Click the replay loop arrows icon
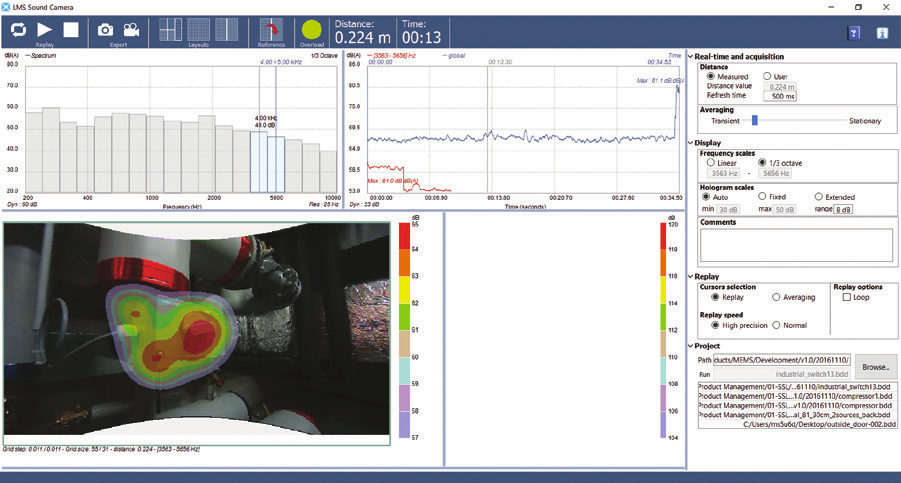This screenshot has width=901, height=483. coord(19,30)
